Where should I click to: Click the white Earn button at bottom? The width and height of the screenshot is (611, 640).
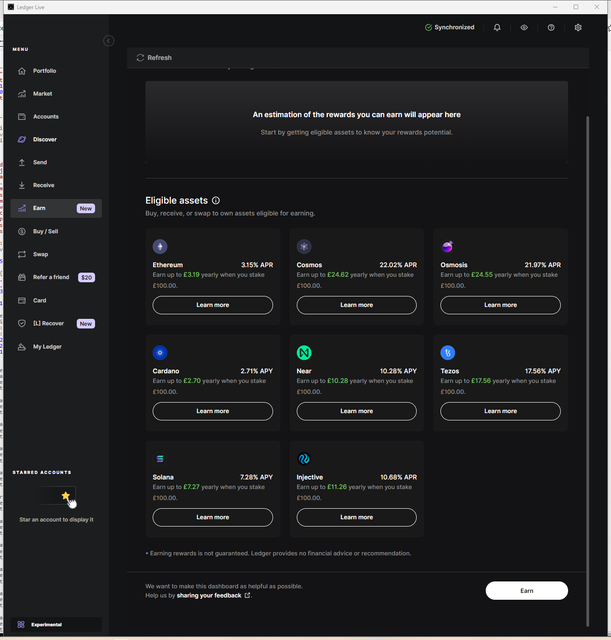[527, 591]
